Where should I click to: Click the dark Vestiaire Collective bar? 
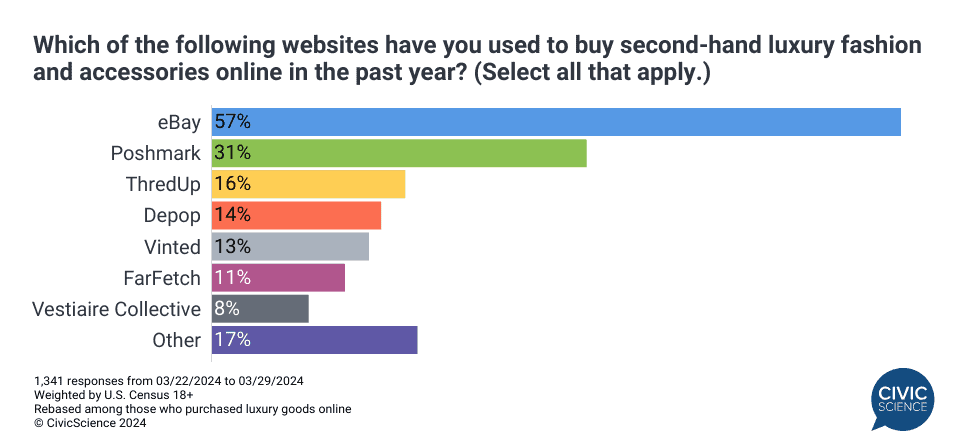click(260, 308)
